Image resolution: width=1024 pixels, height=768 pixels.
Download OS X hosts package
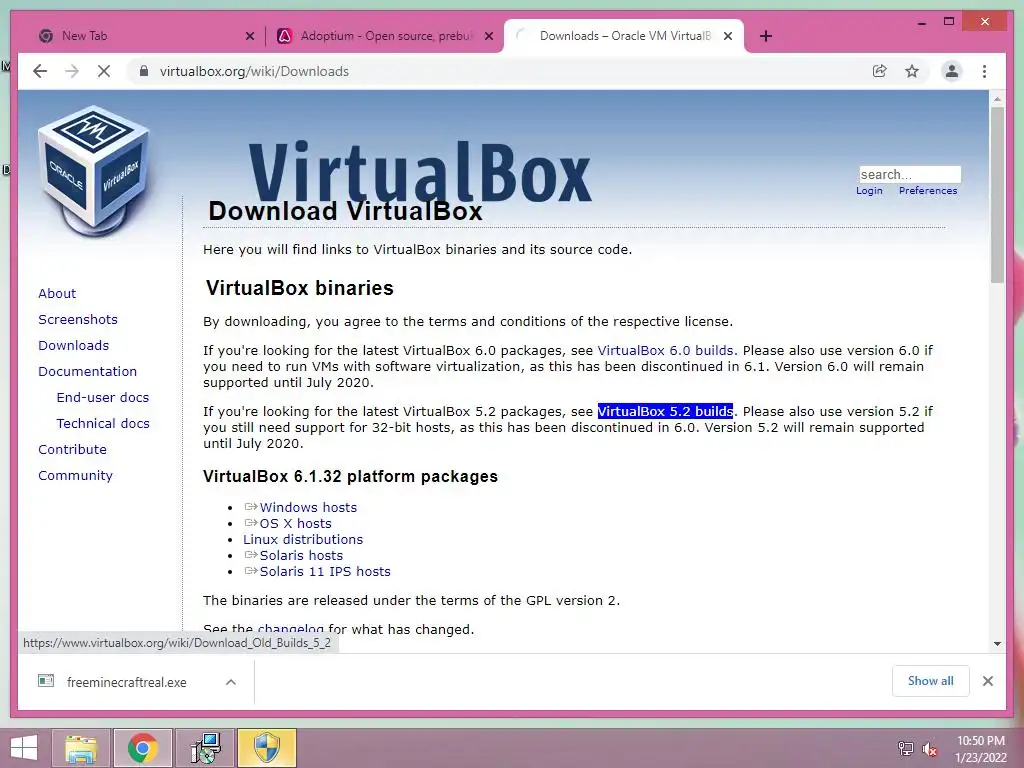pos(295,524)
